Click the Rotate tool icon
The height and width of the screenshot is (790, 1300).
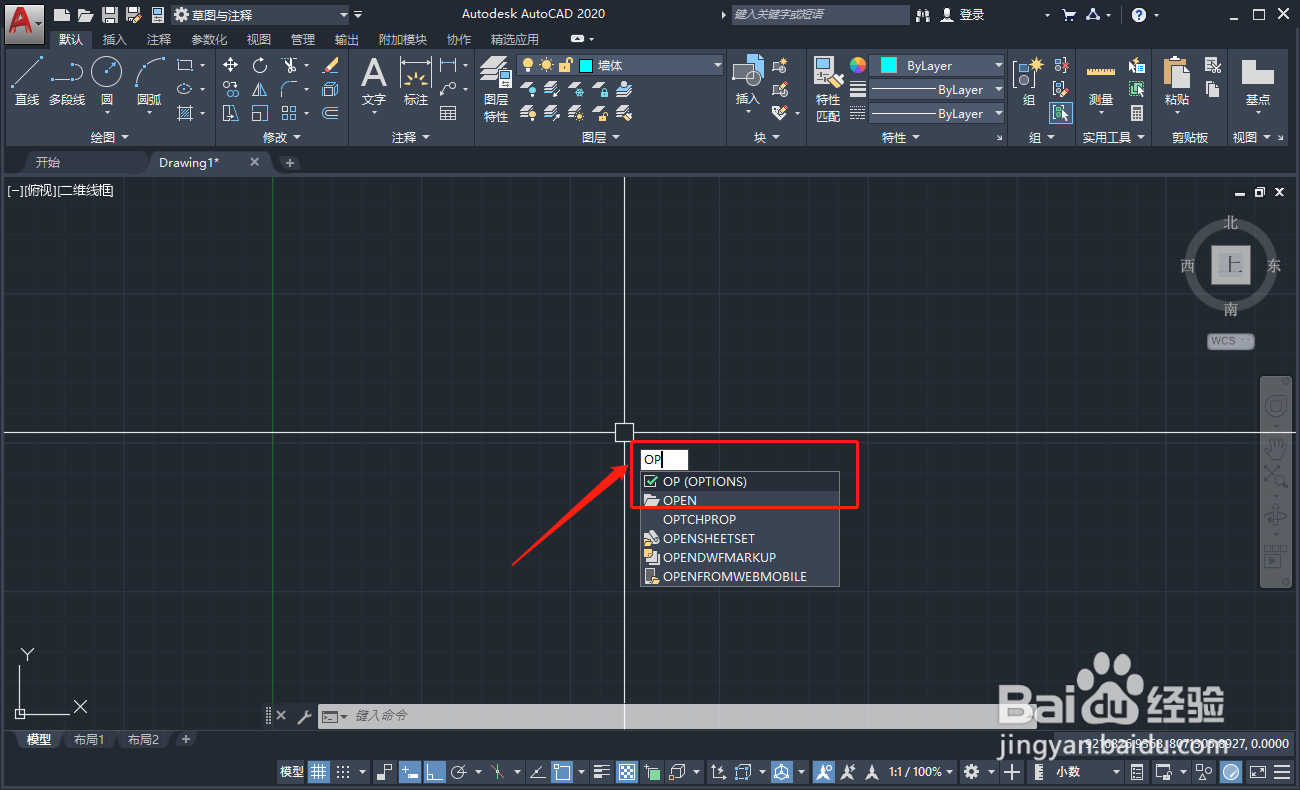[260, 65]
